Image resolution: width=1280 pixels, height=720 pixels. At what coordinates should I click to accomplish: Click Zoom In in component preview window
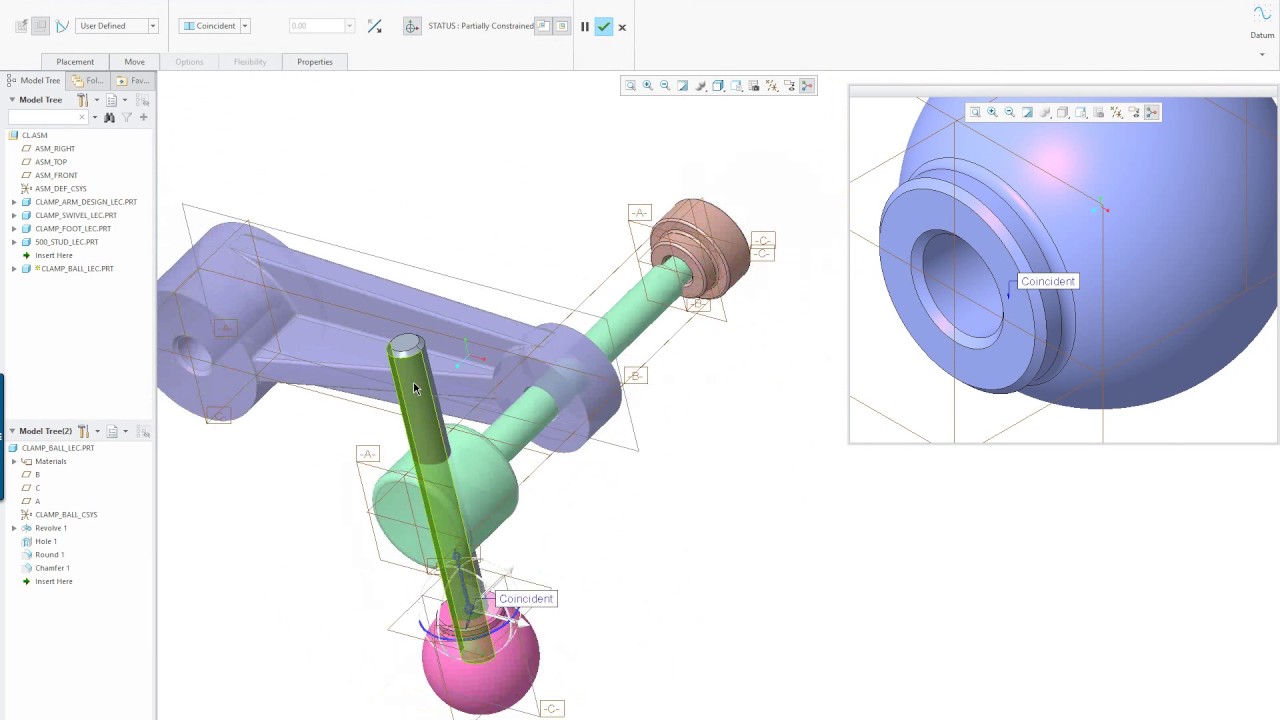click(992, 113)
